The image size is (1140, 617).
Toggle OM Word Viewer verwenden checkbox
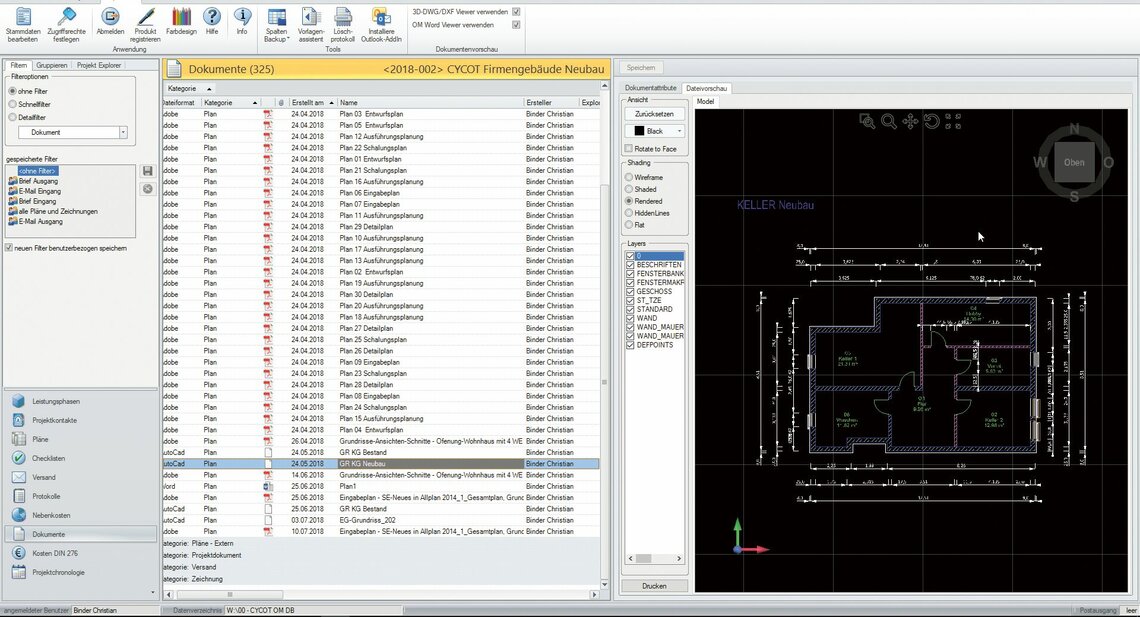coord(516,25)
